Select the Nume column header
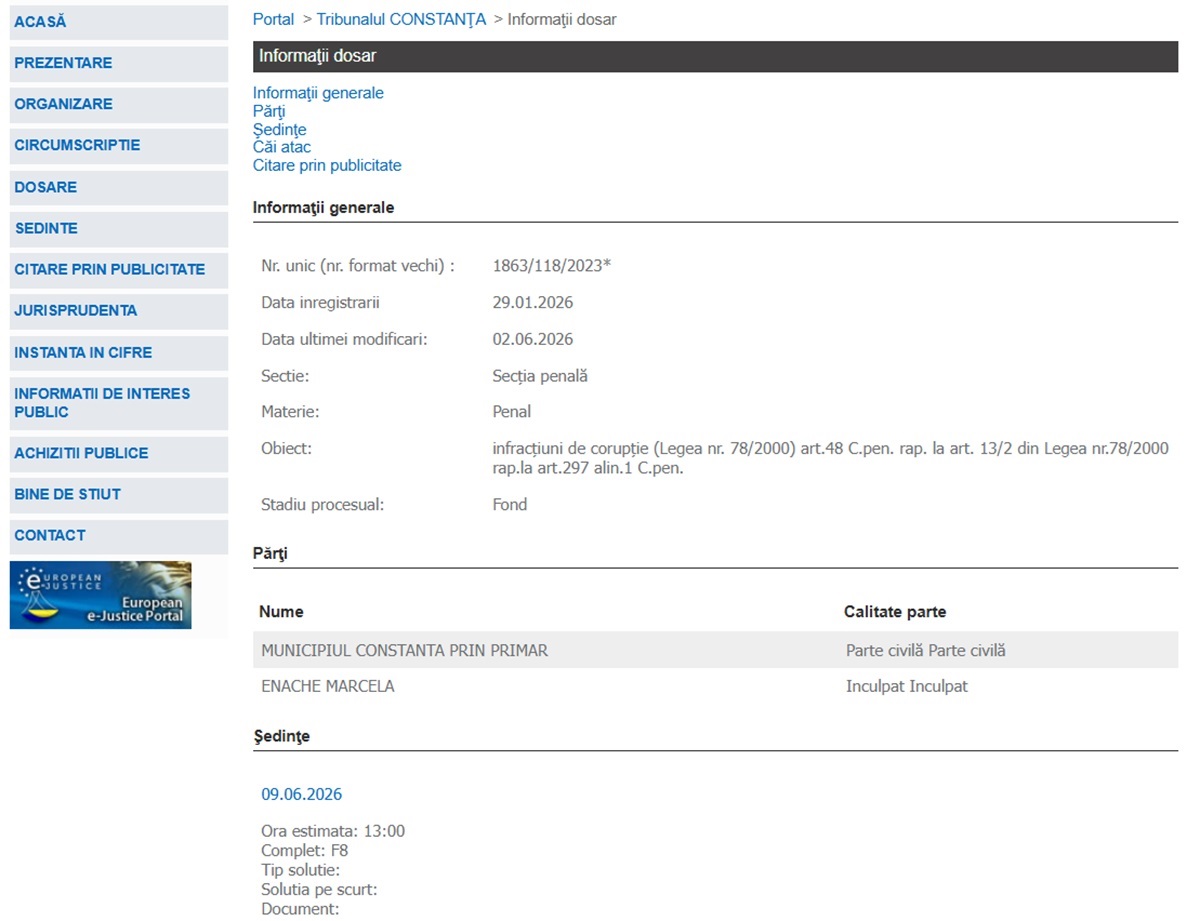Viewport: 1200px width, 921px height. tap(281, 612)
